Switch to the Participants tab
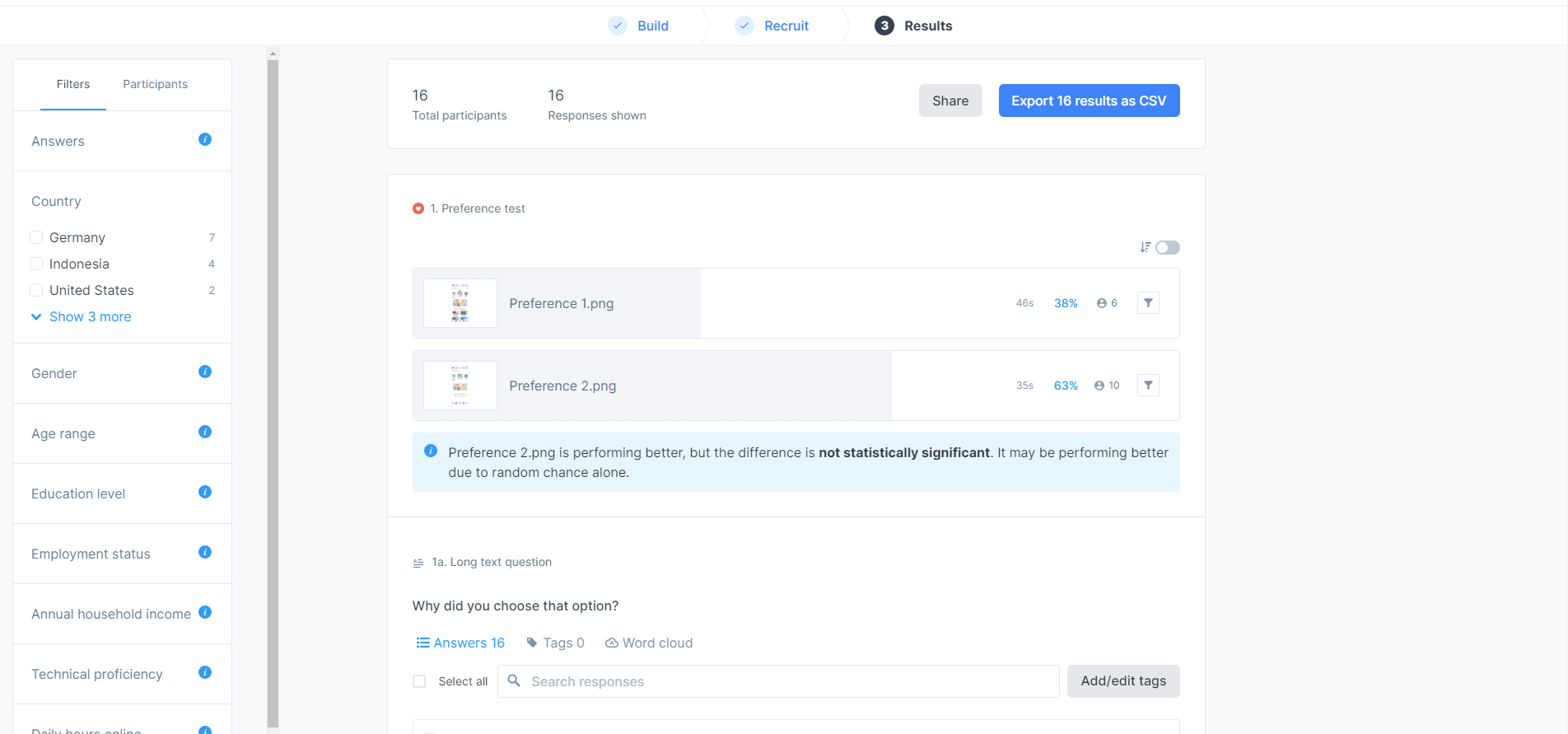 [155, 84]
